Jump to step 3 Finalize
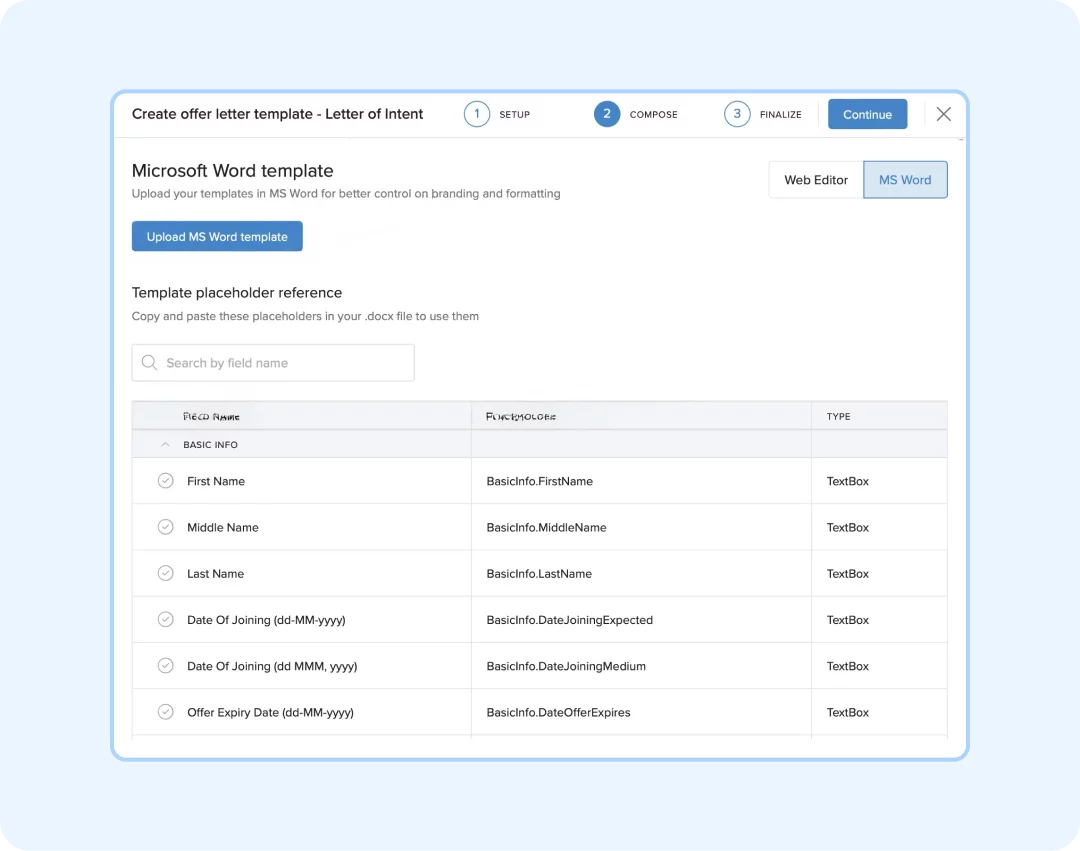Screen dimensions: 1080x851 click(763, 114)
